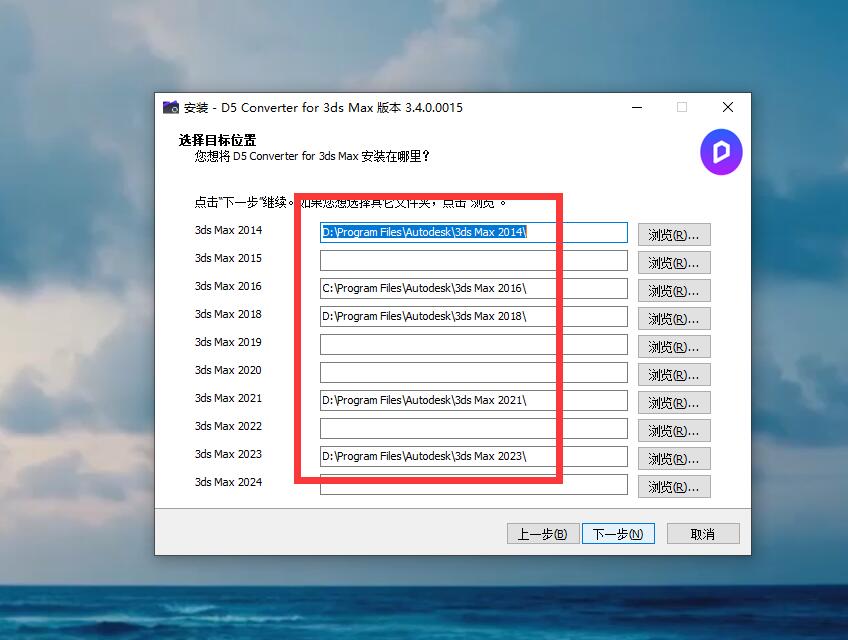Click the "您想将 D5 Converter for 3ds Max 安装在哪里?" text
Image resolution: width=848 pixels, height=640 pixels.
pos(313,156)
